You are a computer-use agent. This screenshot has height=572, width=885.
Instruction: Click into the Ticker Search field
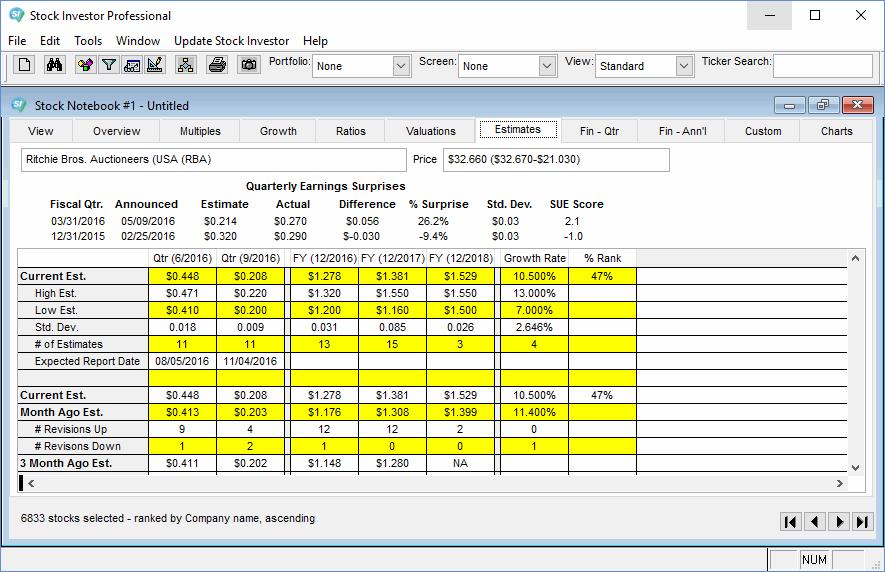click(823, 66)
